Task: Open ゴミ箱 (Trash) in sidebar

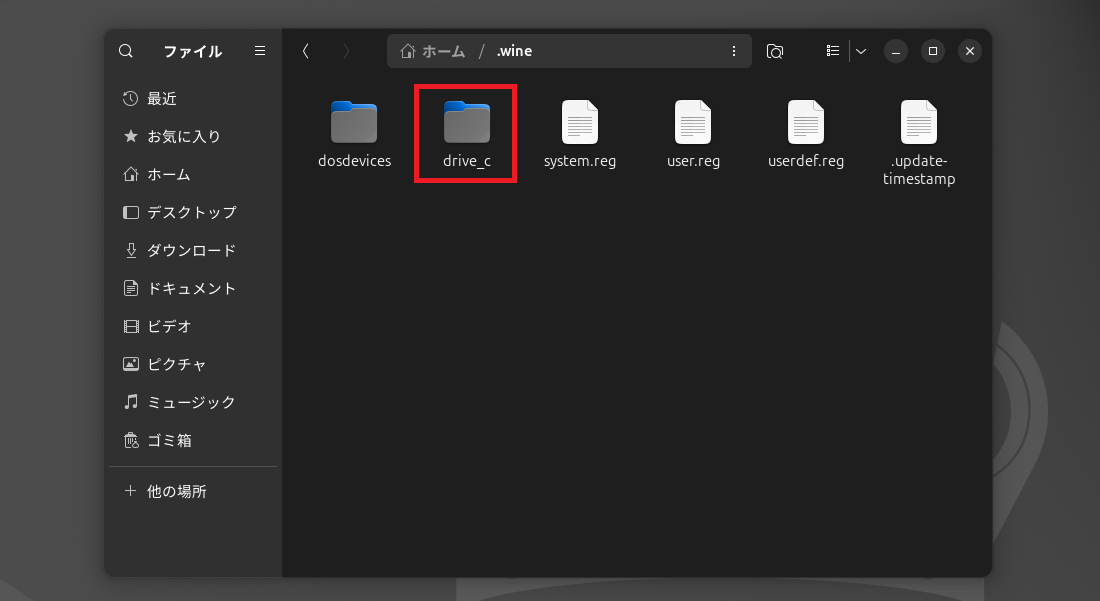Action: (x=169, y=440)
